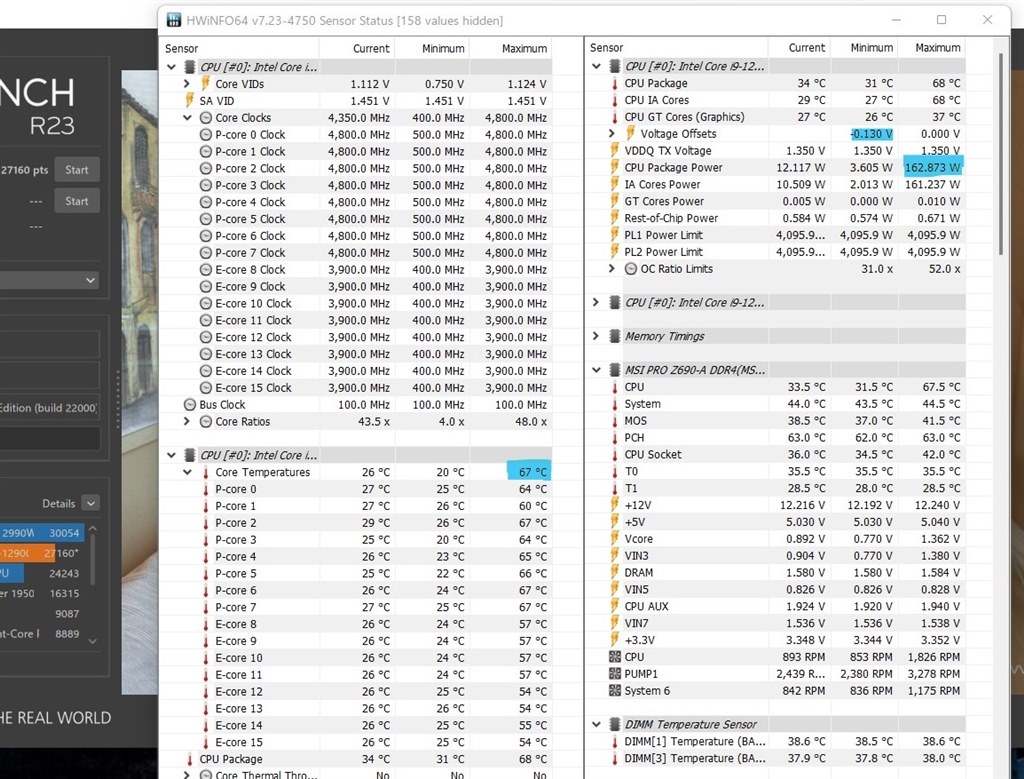The height and width of the screenshot is (779, 1024).
Task: Expand the Core Ratios row
Action: pyautogui.click(x=187, y=421)
